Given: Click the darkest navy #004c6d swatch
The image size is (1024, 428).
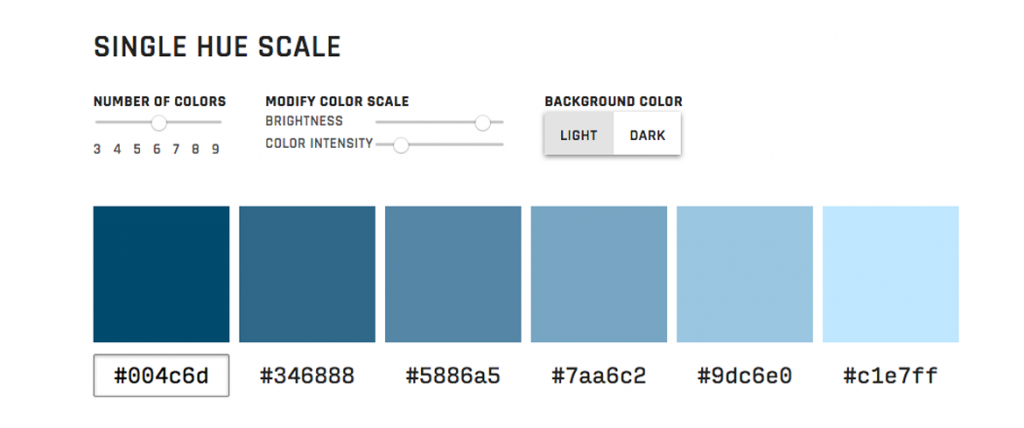Looking at the screenshot, I should (x=161, y=274).
